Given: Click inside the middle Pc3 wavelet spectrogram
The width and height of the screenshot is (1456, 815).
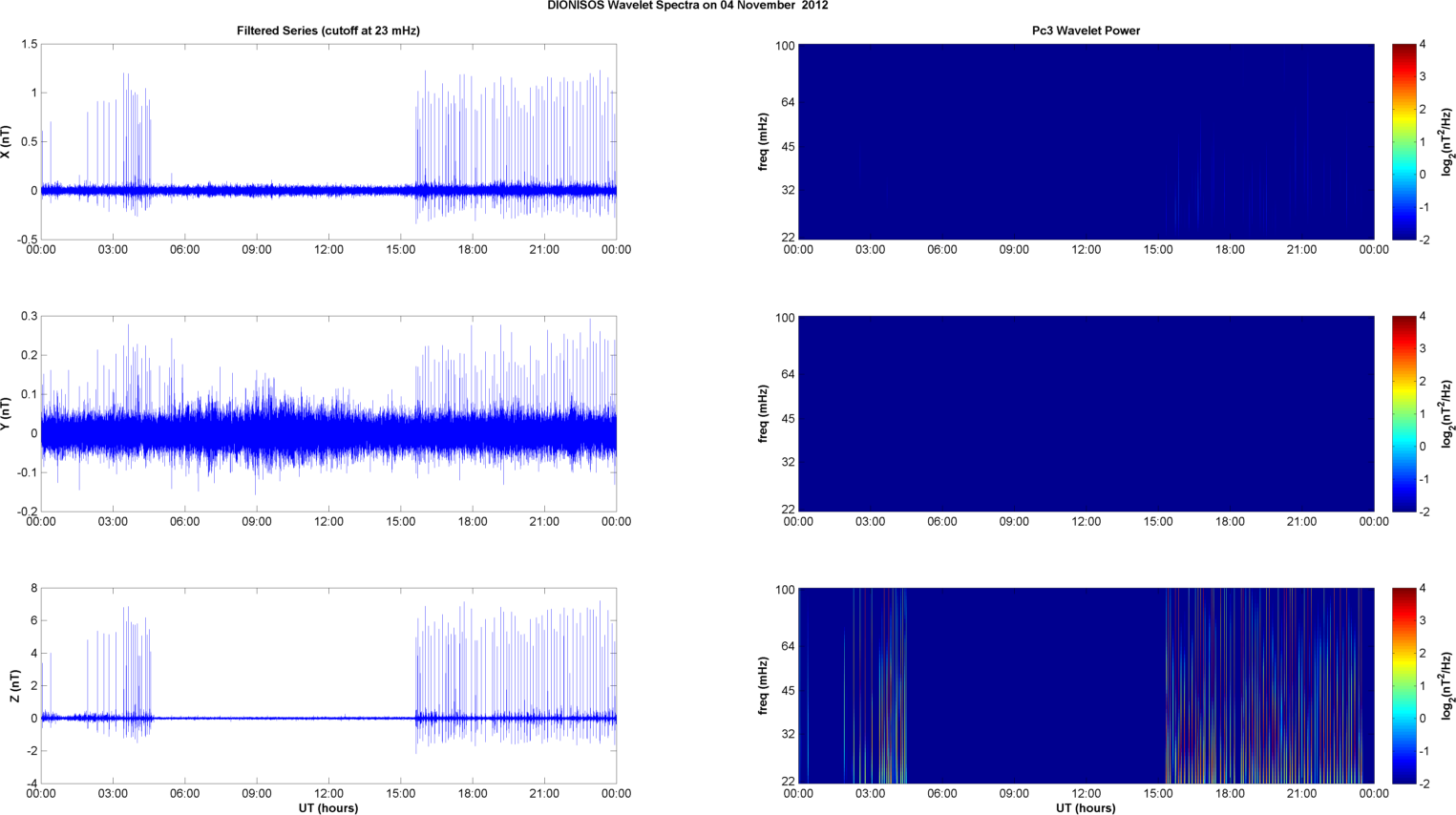Looking at the screenshot, I should pos(1086,413).
